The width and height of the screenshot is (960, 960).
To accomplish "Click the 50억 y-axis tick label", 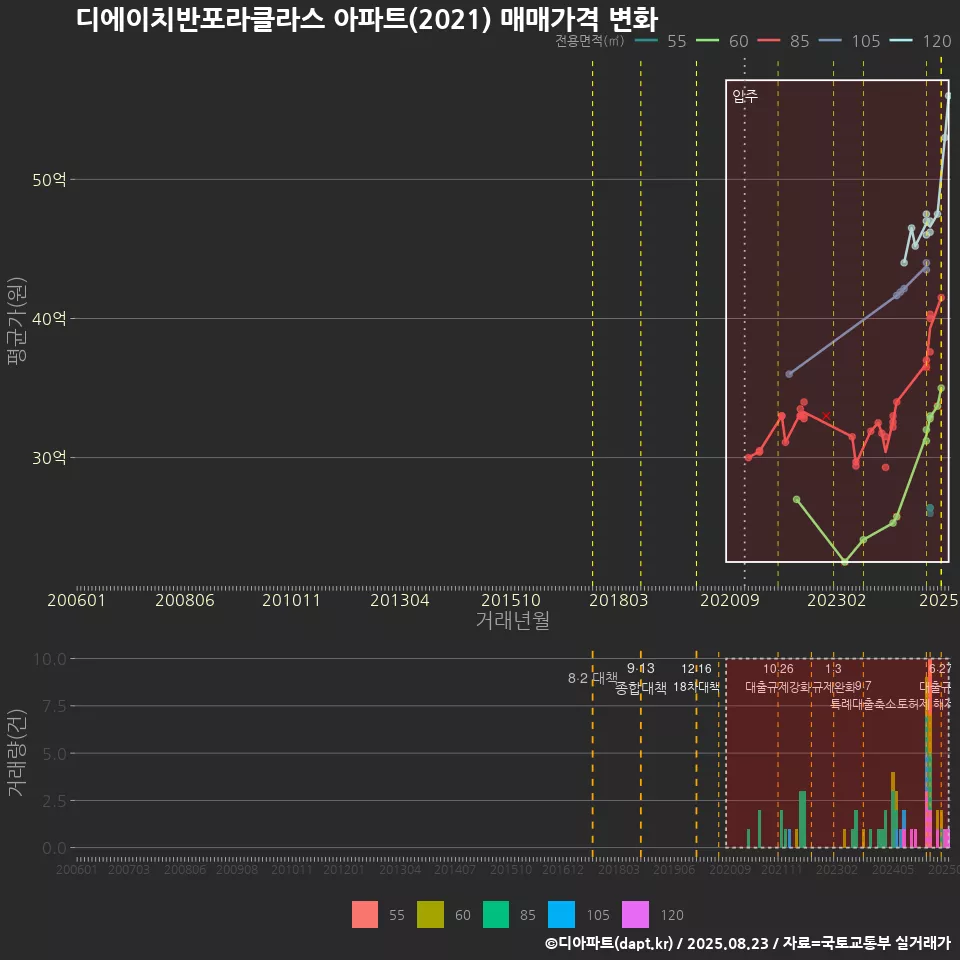I will pos(50,180).
